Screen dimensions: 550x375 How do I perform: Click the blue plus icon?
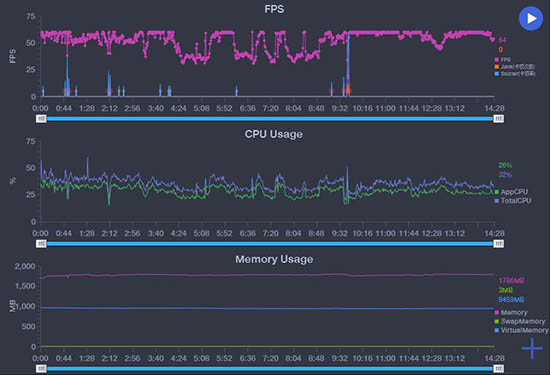[x=532, y=348]
